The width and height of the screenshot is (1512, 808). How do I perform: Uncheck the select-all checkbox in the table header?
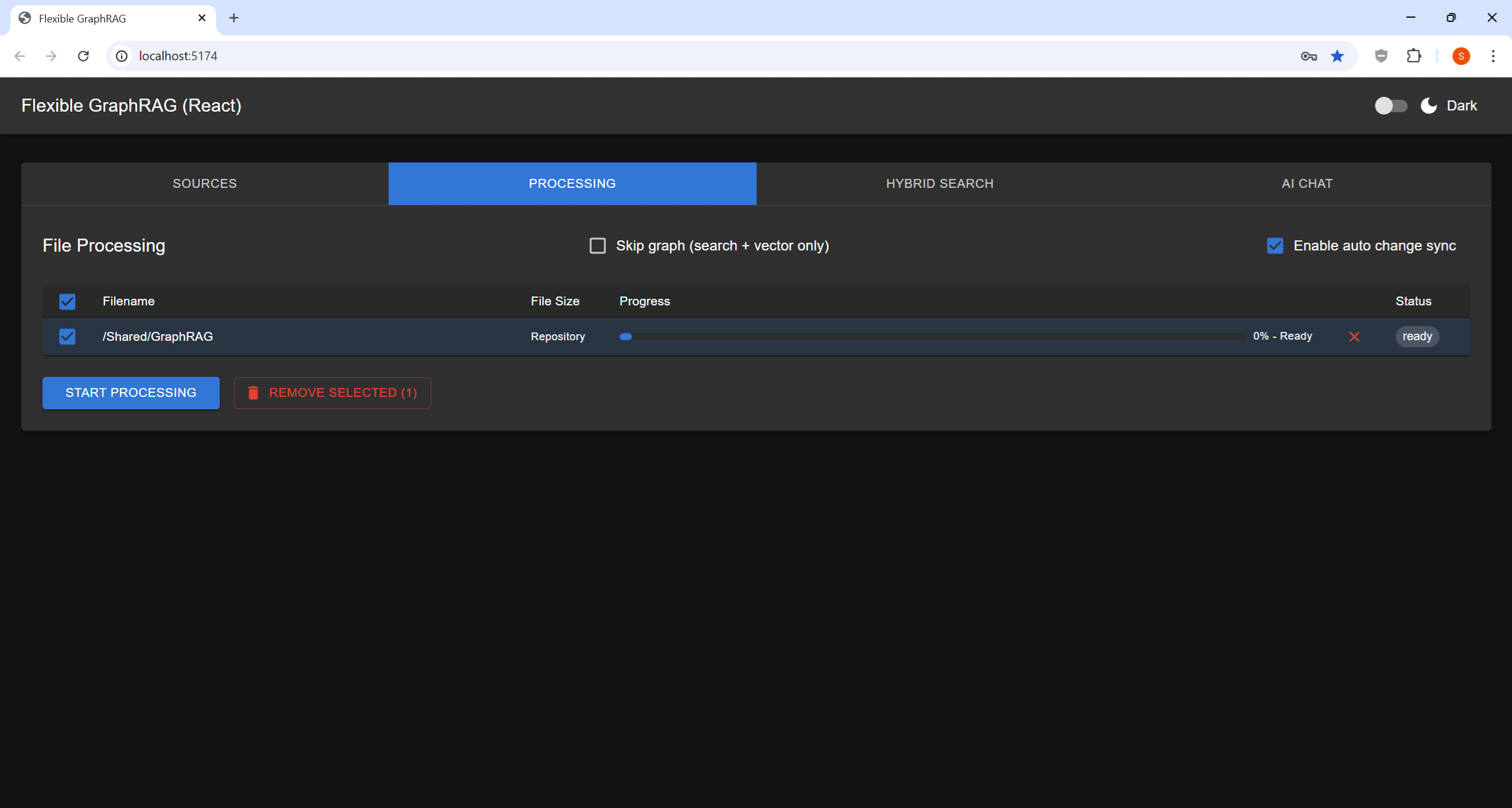click(67, 301)
